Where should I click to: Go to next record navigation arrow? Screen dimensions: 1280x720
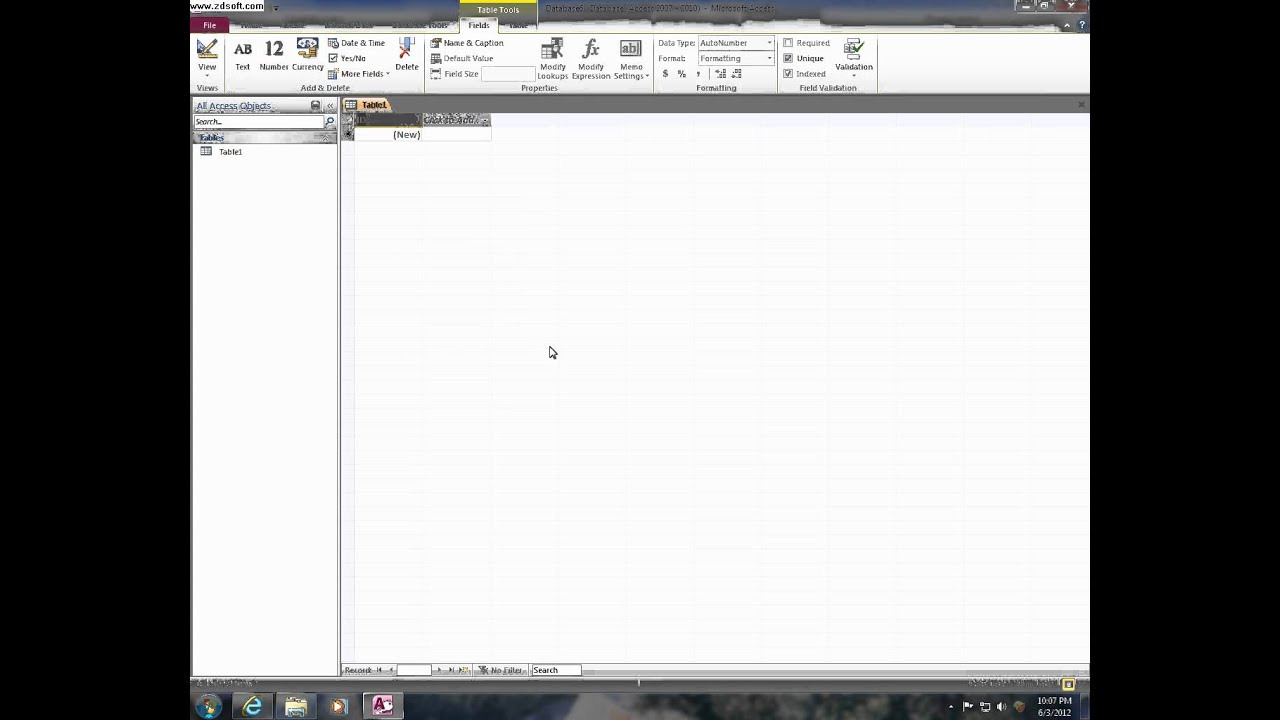438,670
